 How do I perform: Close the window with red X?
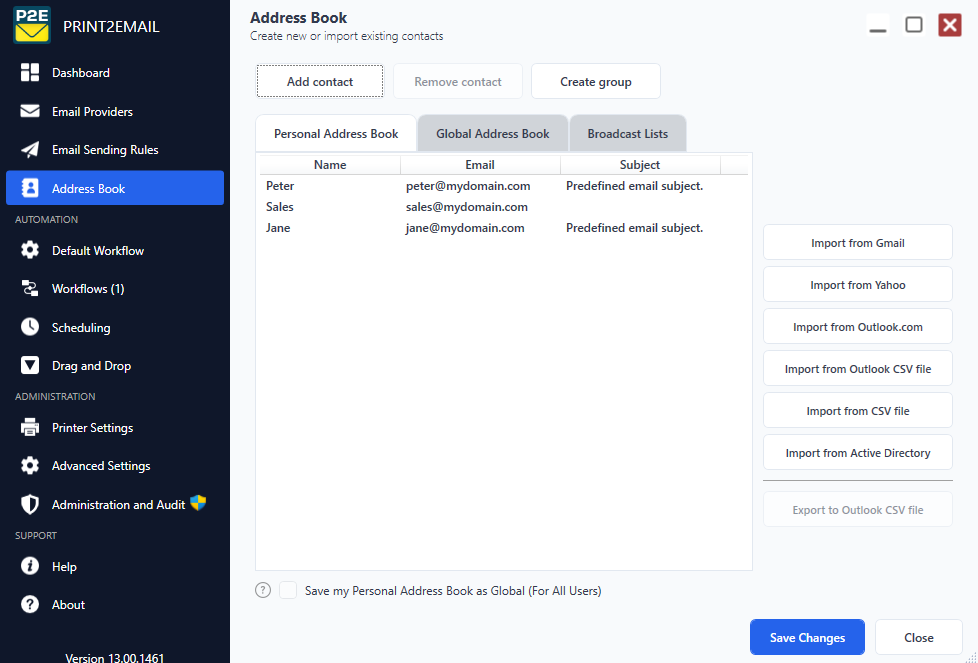click(950, 25)
